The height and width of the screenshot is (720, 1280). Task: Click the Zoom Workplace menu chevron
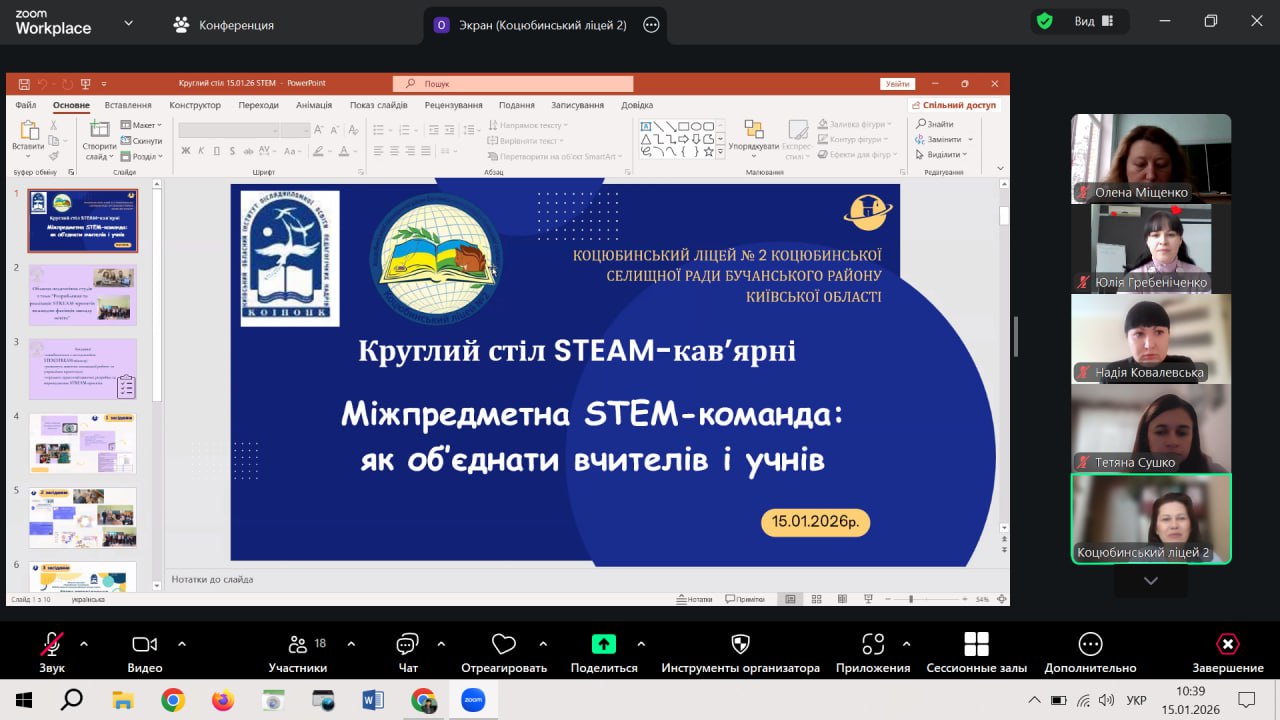129,24
